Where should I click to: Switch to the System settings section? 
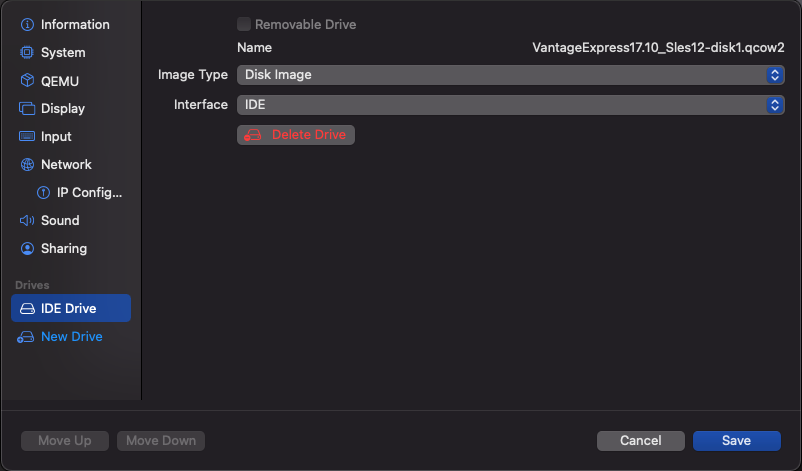(x=71, y=52)
